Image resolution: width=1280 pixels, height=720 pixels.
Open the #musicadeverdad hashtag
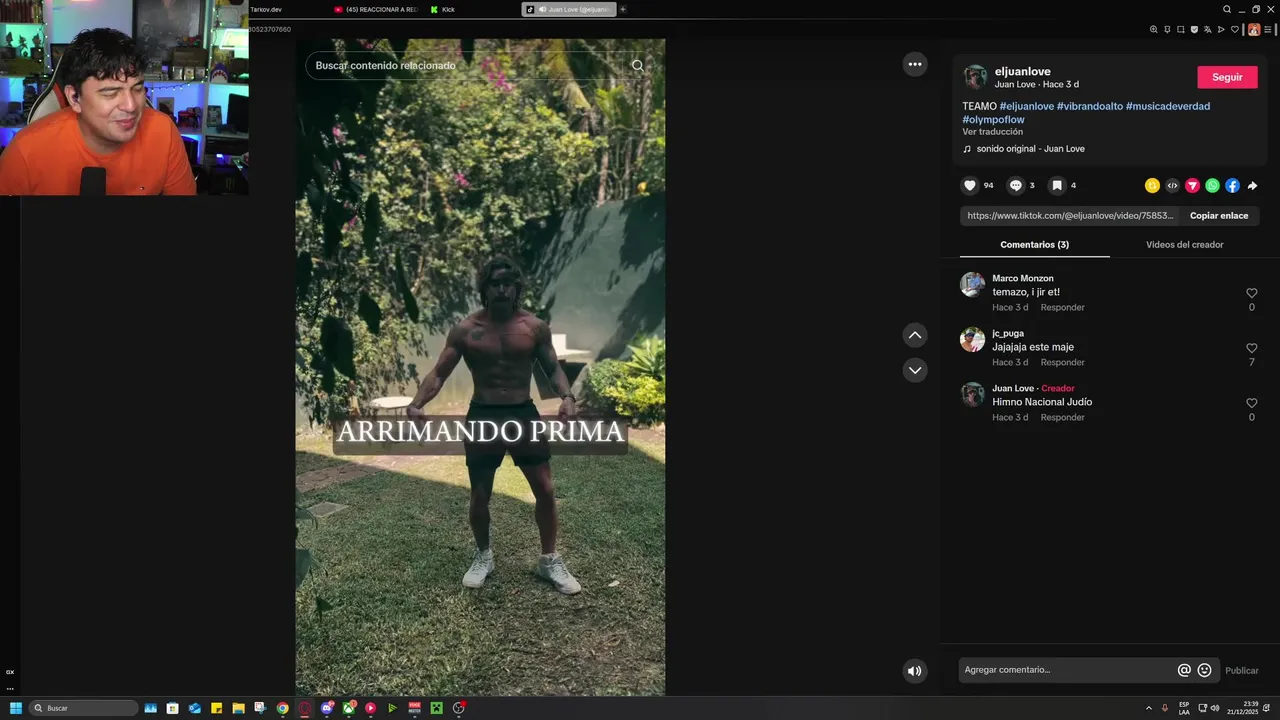(x=1168, y=106)
